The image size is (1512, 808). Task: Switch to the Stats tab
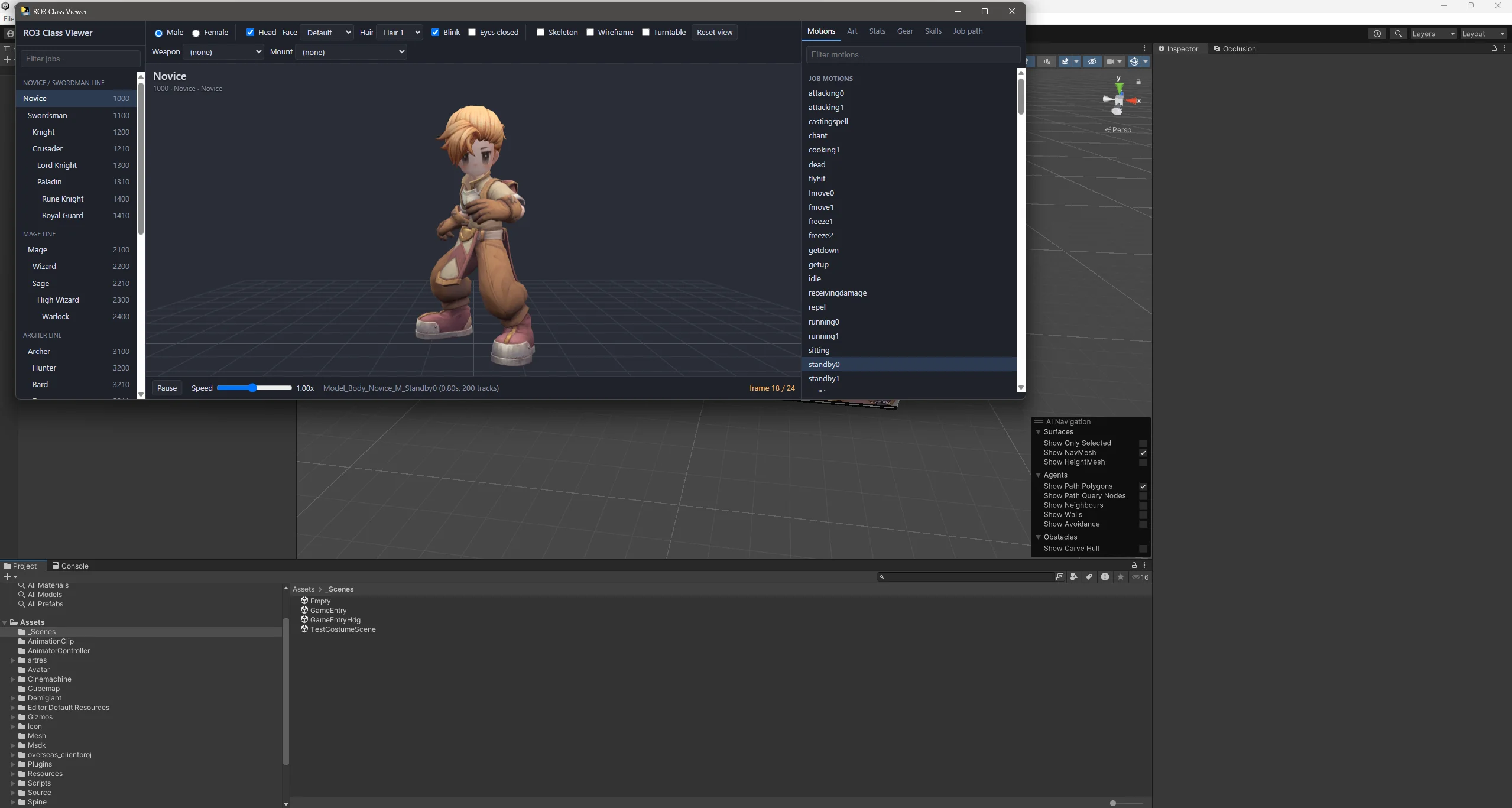click(877, 31)
